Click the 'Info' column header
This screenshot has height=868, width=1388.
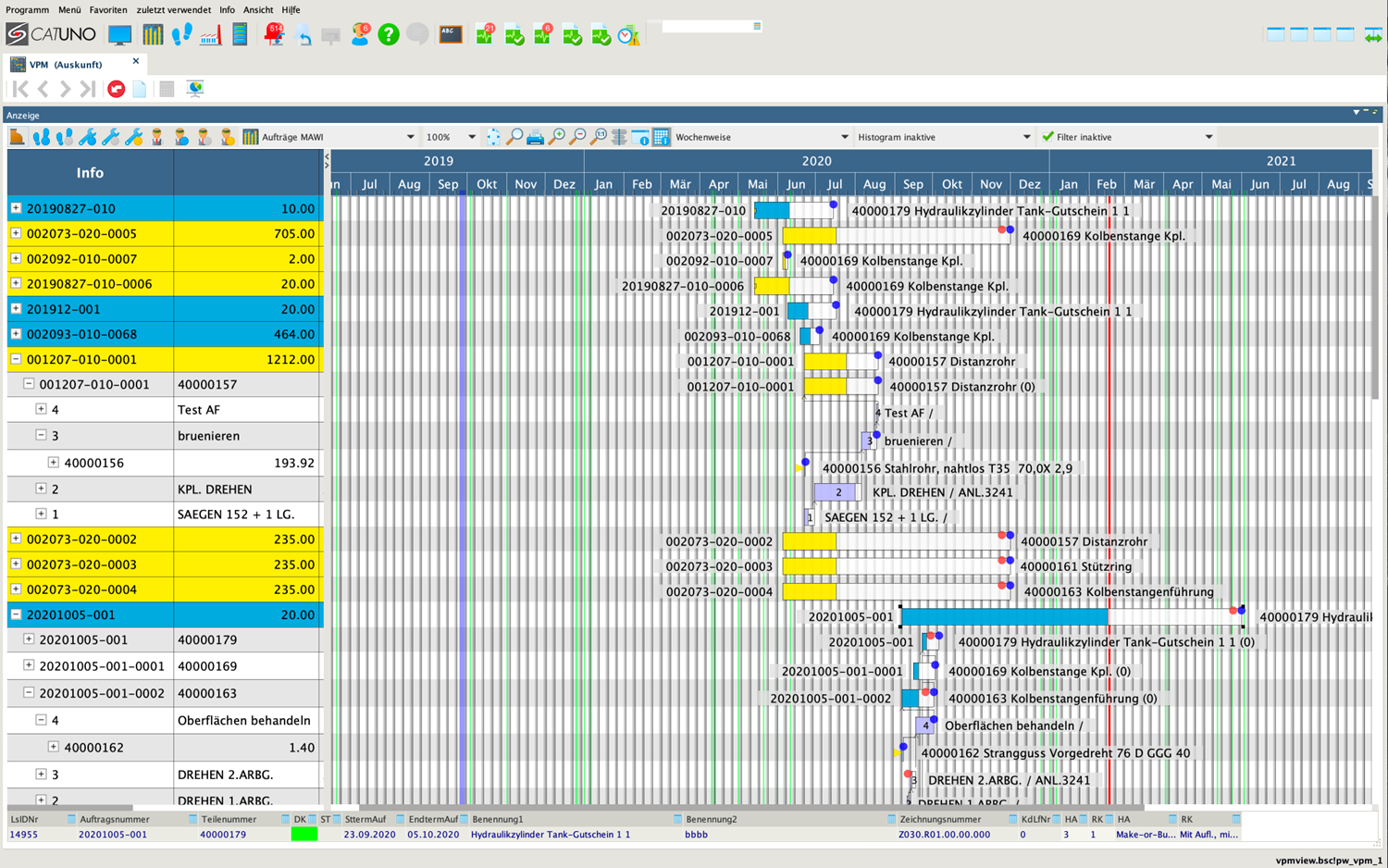[x=90, y=173]
